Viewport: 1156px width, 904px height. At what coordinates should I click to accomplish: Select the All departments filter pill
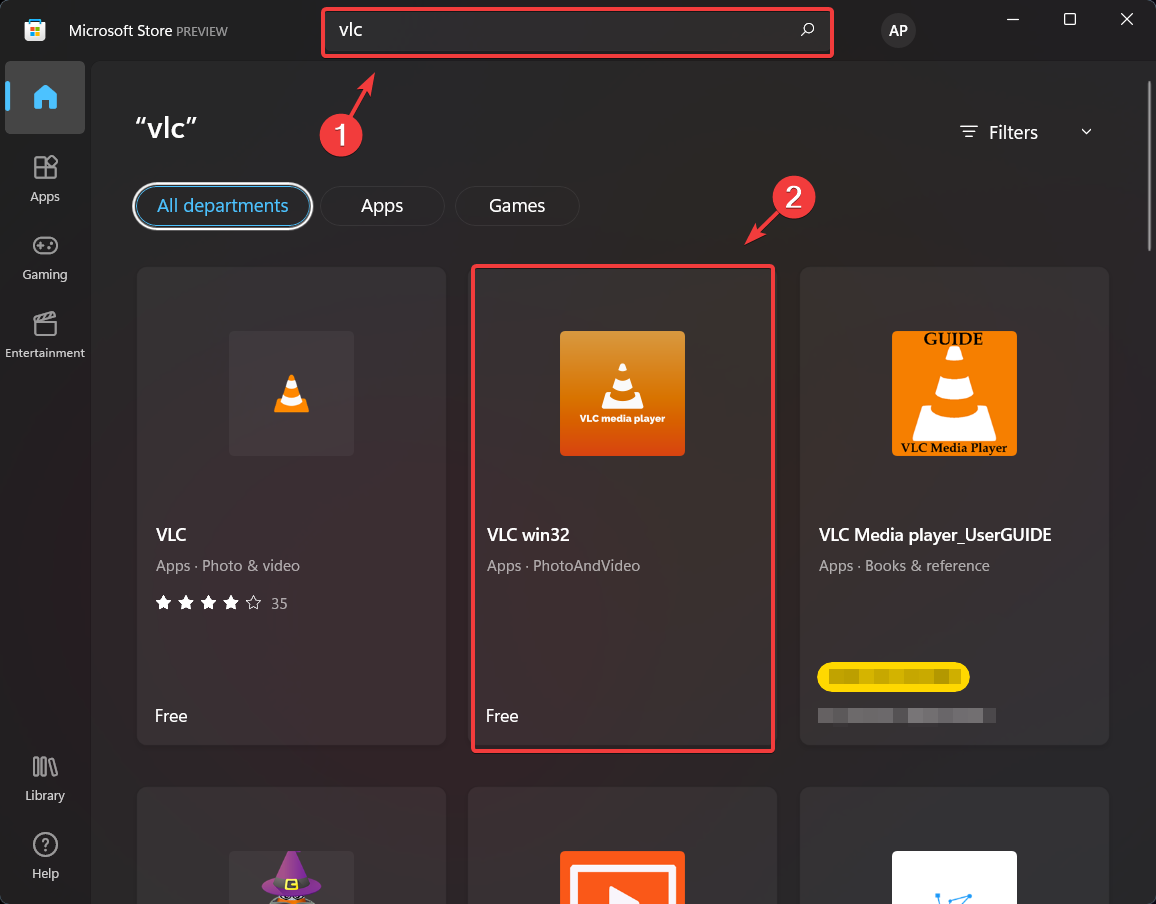click(222, 205)
